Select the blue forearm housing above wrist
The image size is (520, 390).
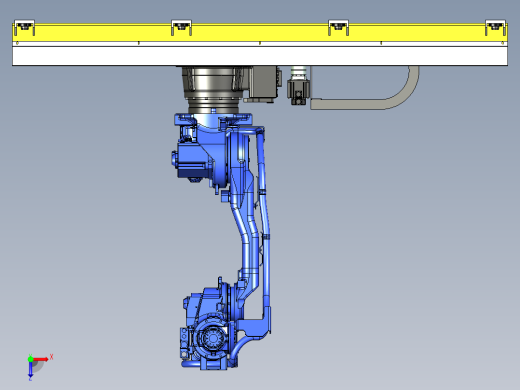click(207, 303)
